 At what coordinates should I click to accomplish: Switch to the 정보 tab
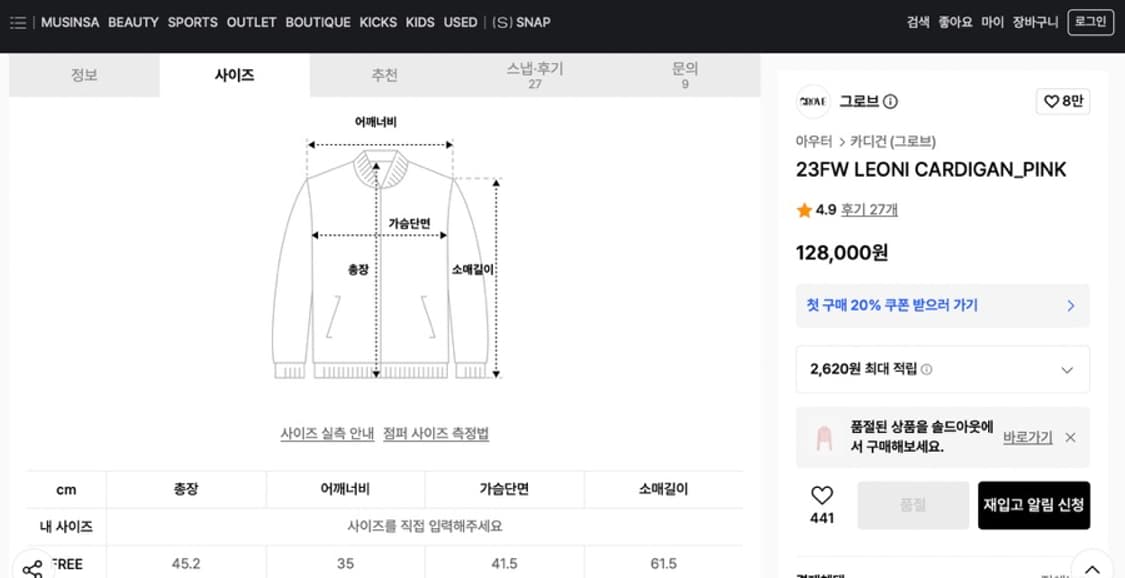click(84, 75)
